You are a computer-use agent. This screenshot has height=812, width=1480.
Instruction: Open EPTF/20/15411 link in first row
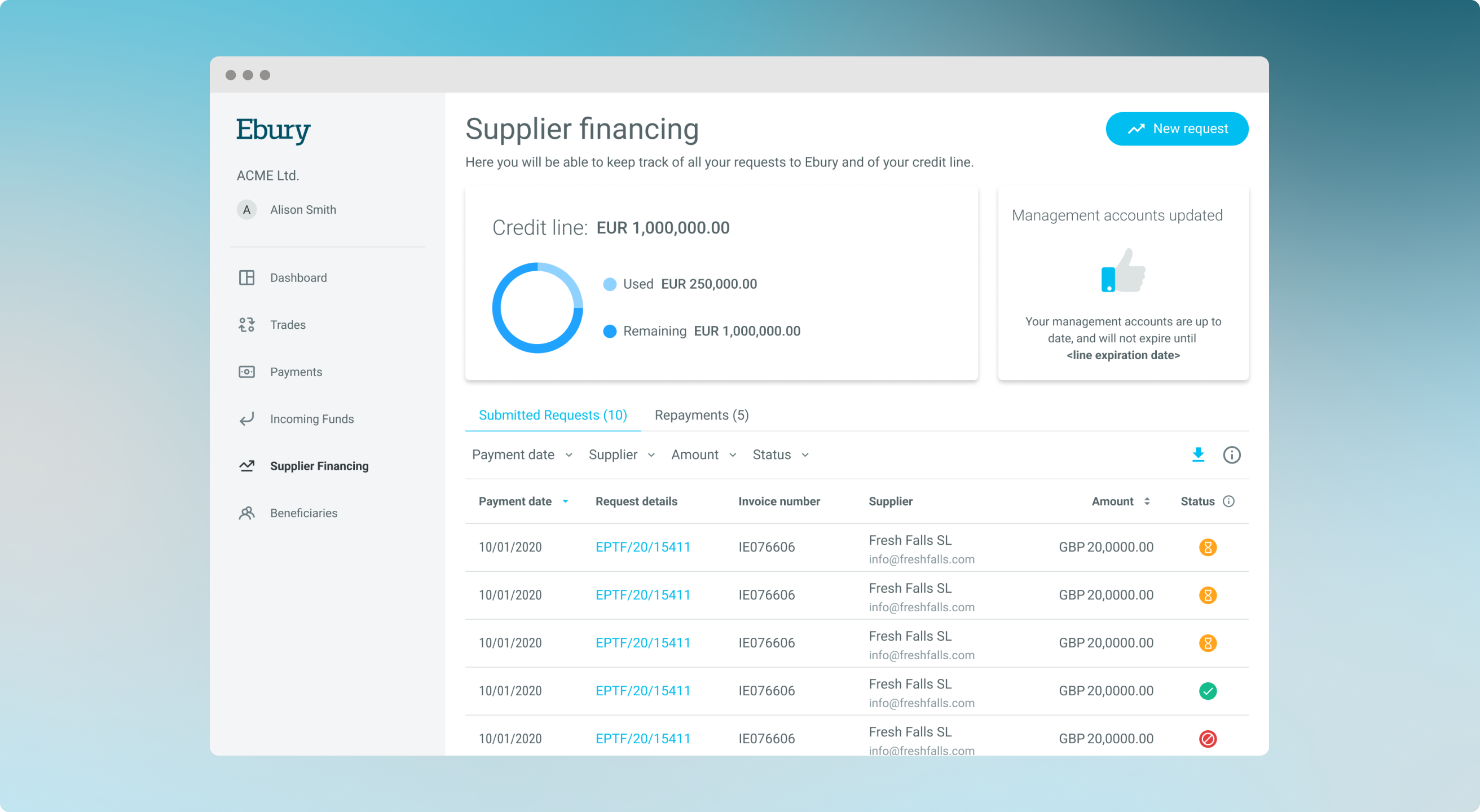(x=643, y=548)
